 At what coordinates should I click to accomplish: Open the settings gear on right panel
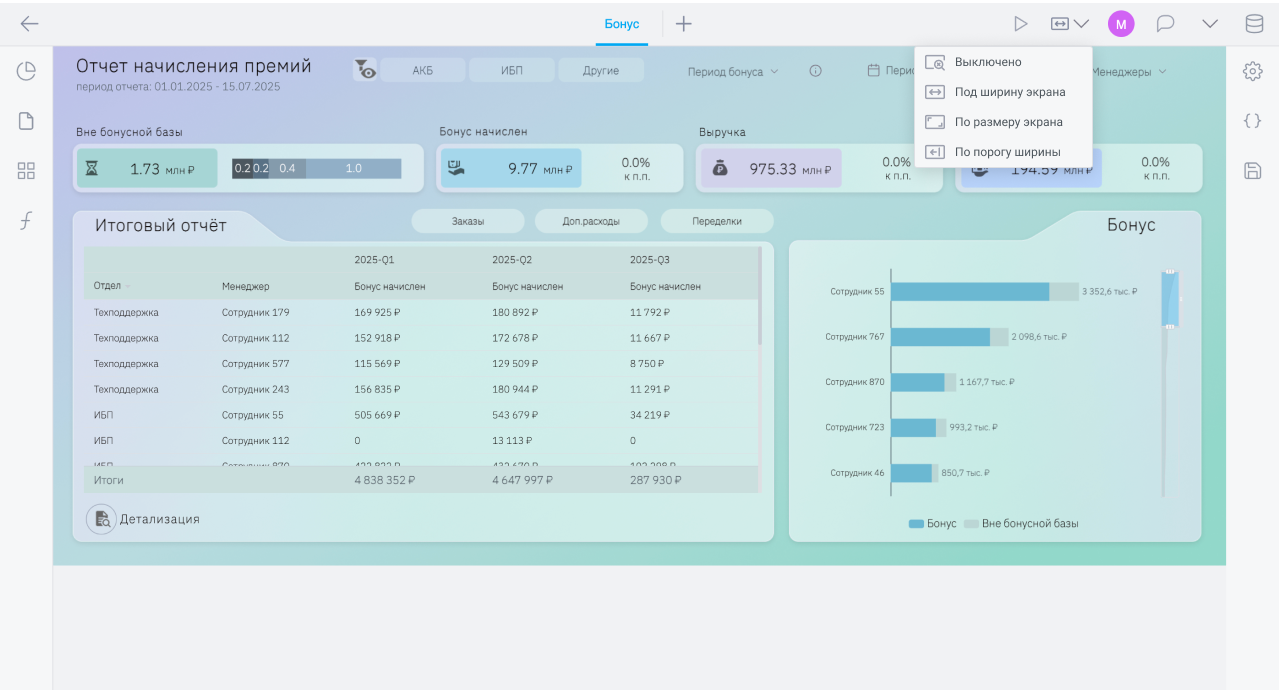pos(1252,71)
